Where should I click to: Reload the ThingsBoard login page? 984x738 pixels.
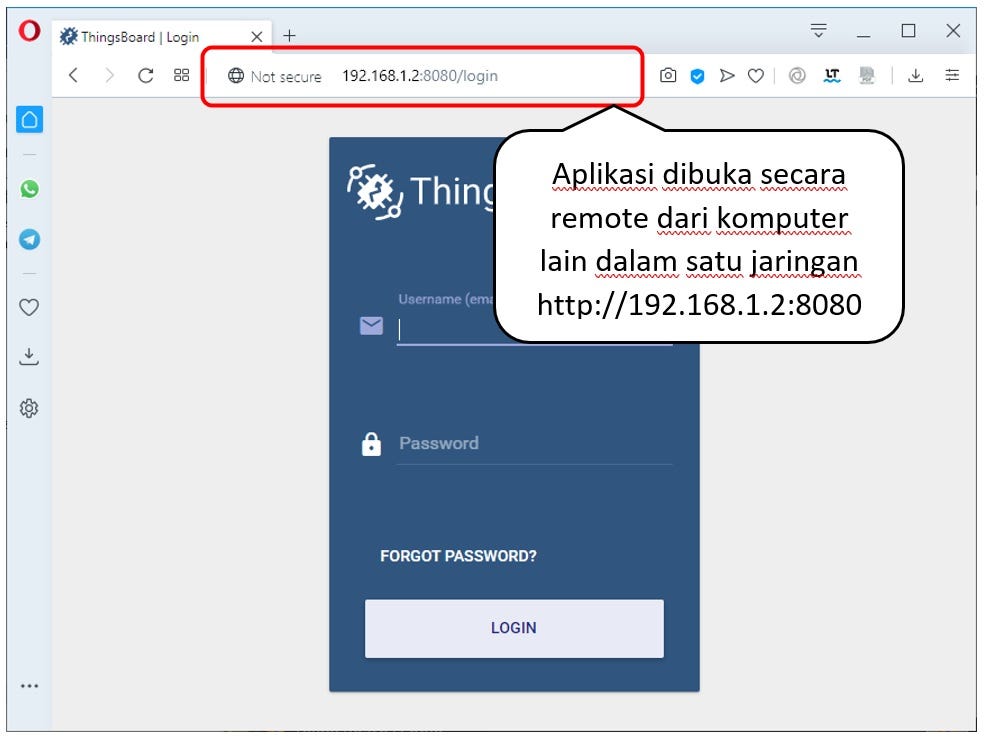click(146, 75)
